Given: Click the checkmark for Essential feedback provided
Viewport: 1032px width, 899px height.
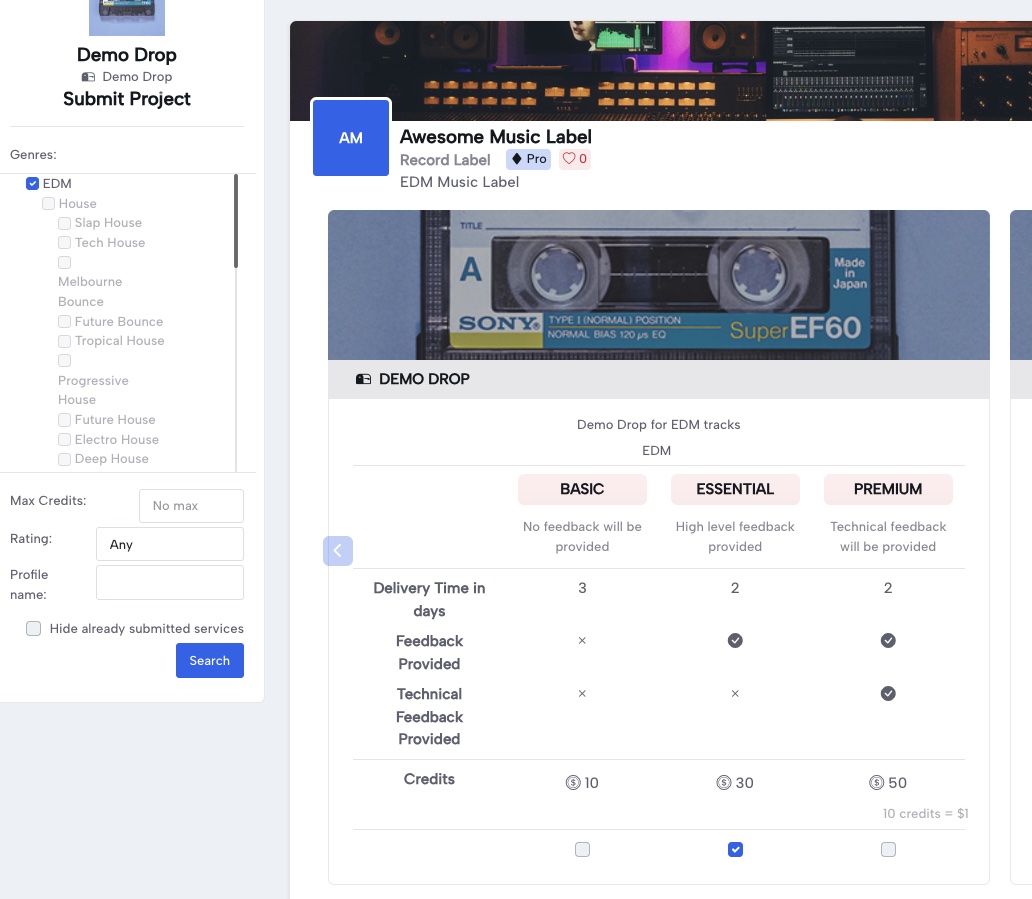Looking at the screenshot, I should pyautogui.click(x=735, y=640).
